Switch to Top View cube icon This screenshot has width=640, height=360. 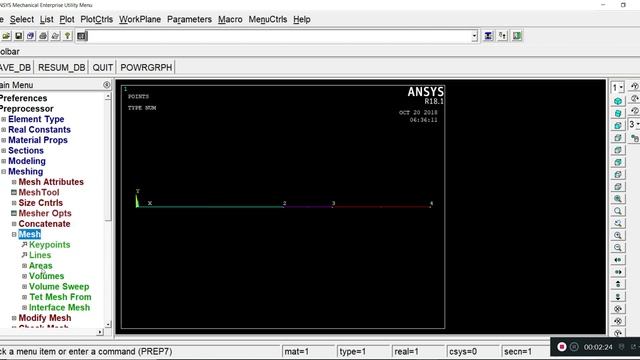tap(618, 150)
